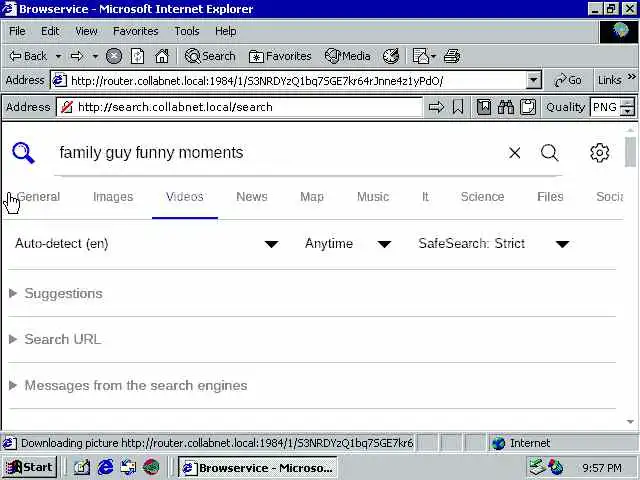Viewport: 640px width, 480px height.
Task: Expand the Search URL section
Action: pos(55,339)
